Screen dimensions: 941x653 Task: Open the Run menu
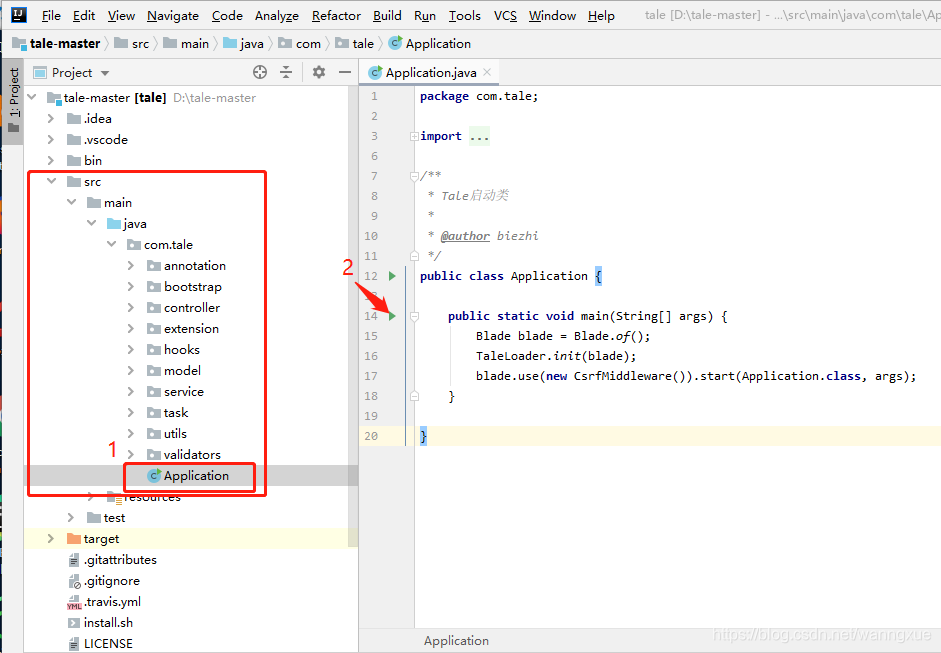coord(425,16)
